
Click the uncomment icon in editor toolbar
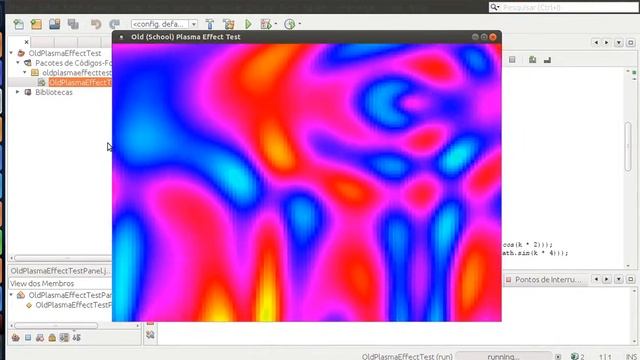547,60
